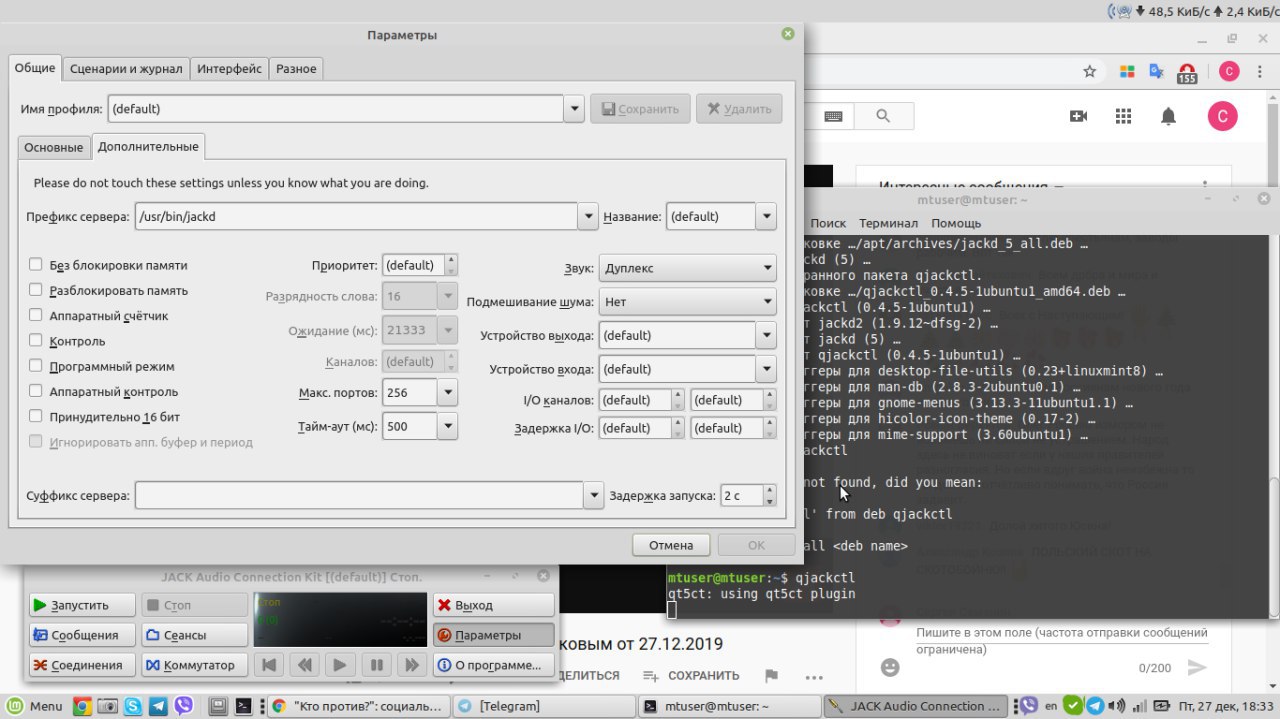Click the Выход quit button
Screen dimensions: 1280x719
click(x=493, y=605)
